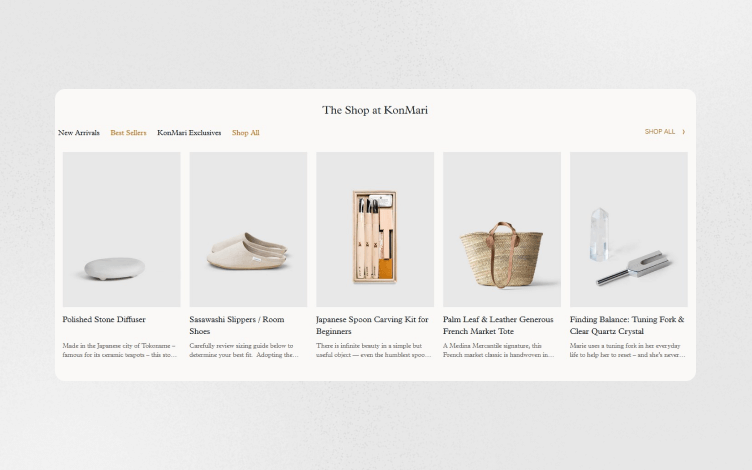
Task: Click the description 'Carefully review sizing guide'
Action: coord(244,350)
